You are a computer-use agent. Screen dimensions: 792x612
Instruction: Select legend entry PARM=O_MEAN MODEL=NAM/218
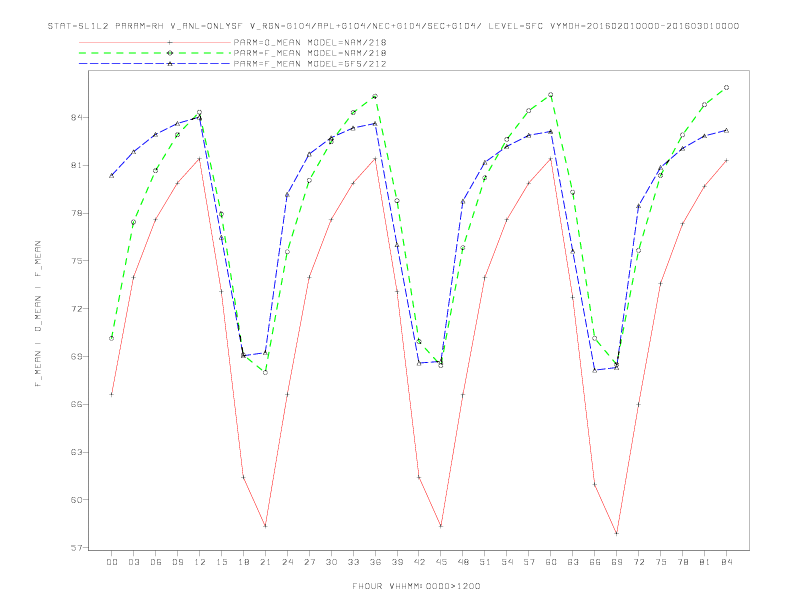pyautogui.click(x=310, y=42)
